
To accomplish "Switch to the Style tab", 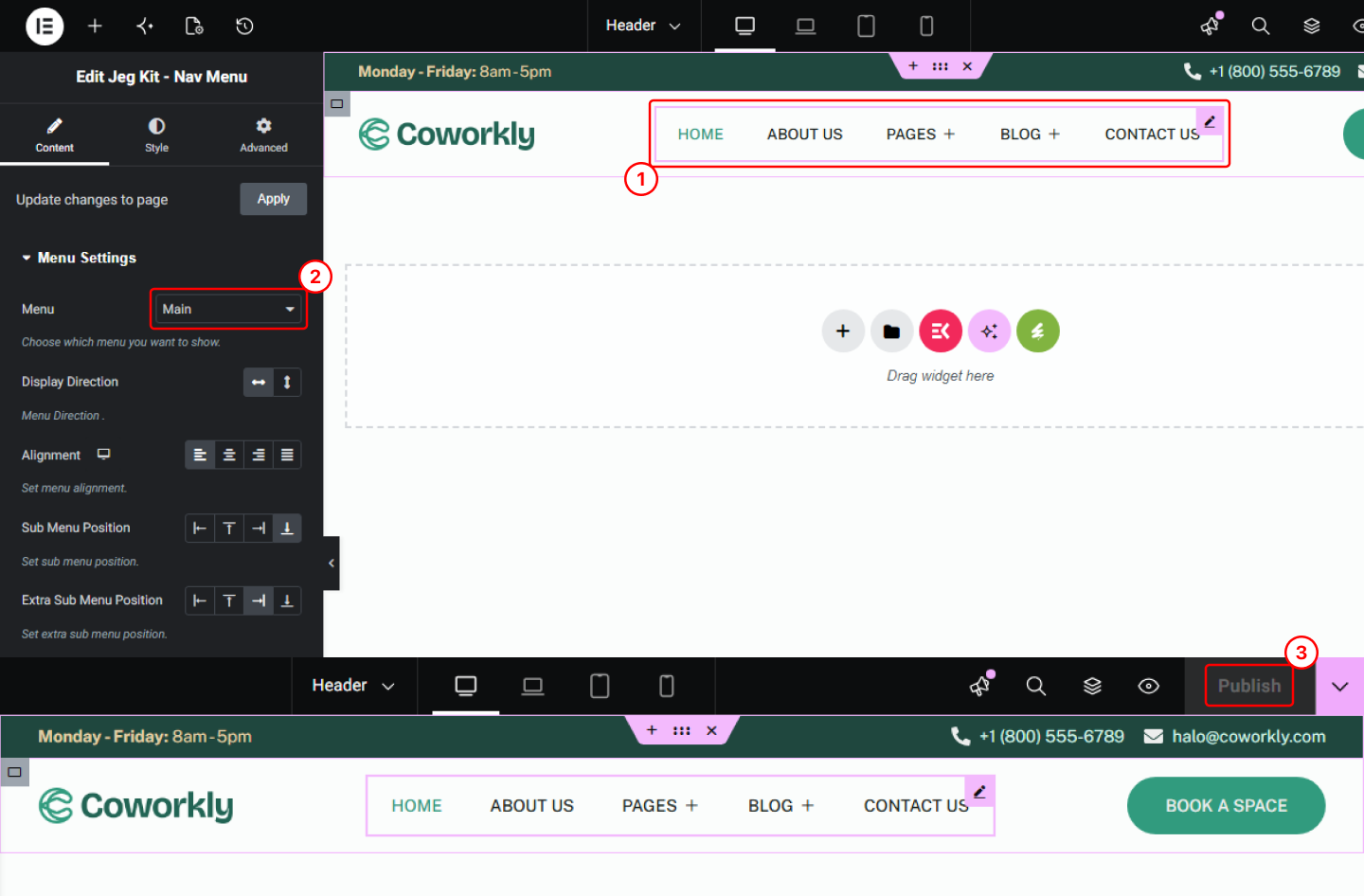I will [x=157, y=134].
